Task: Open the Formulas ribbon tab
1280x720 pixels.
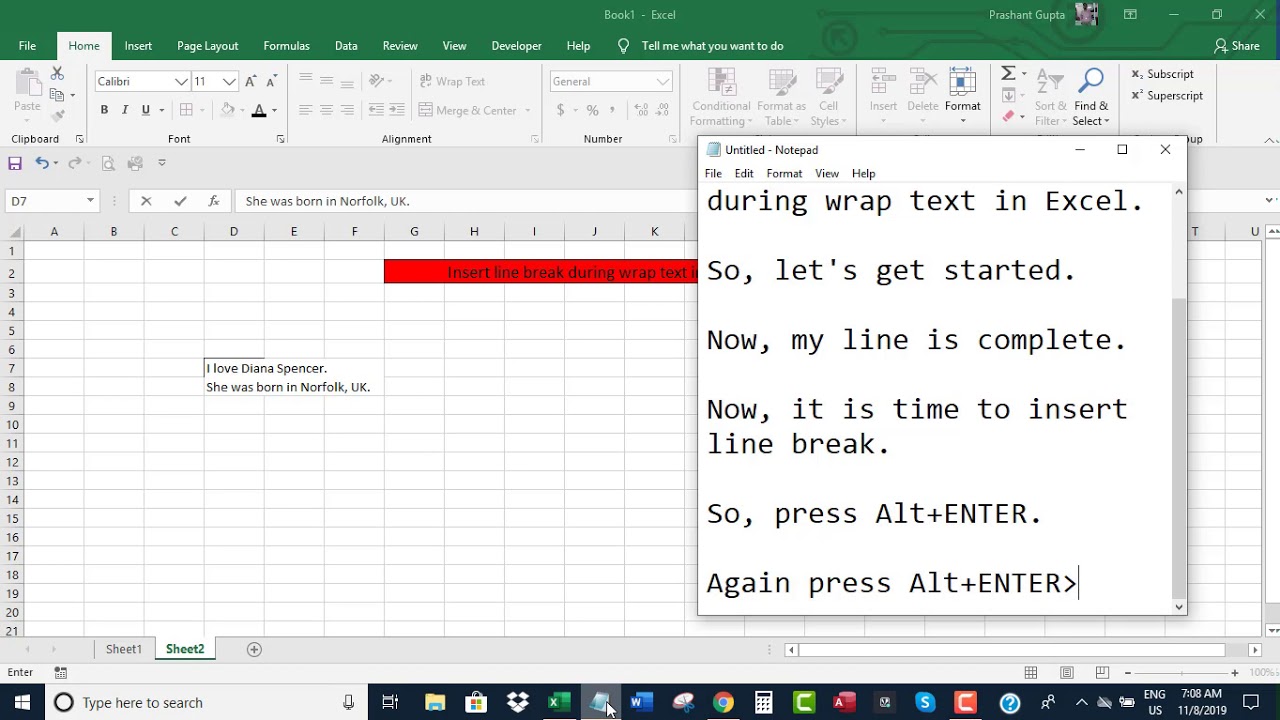Action: [286, 46]
